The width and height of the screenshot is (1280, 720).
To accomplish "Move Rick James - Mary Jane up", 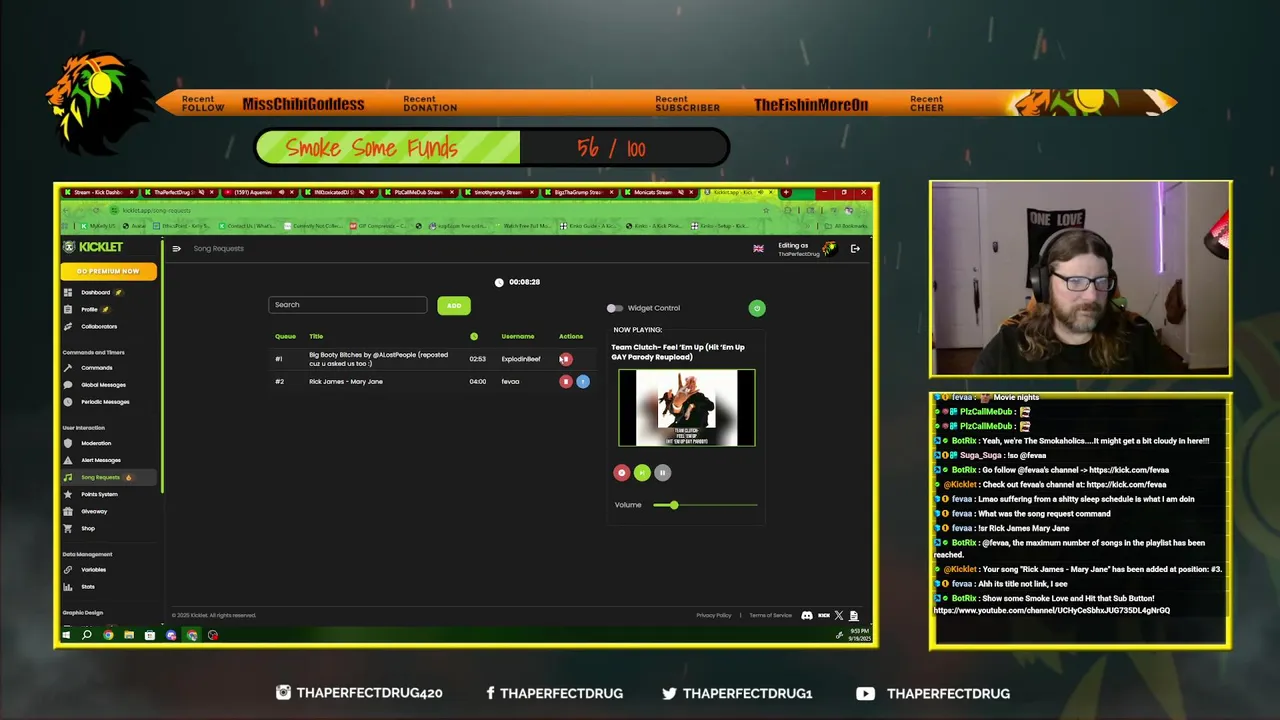I will tap(583, 381).
